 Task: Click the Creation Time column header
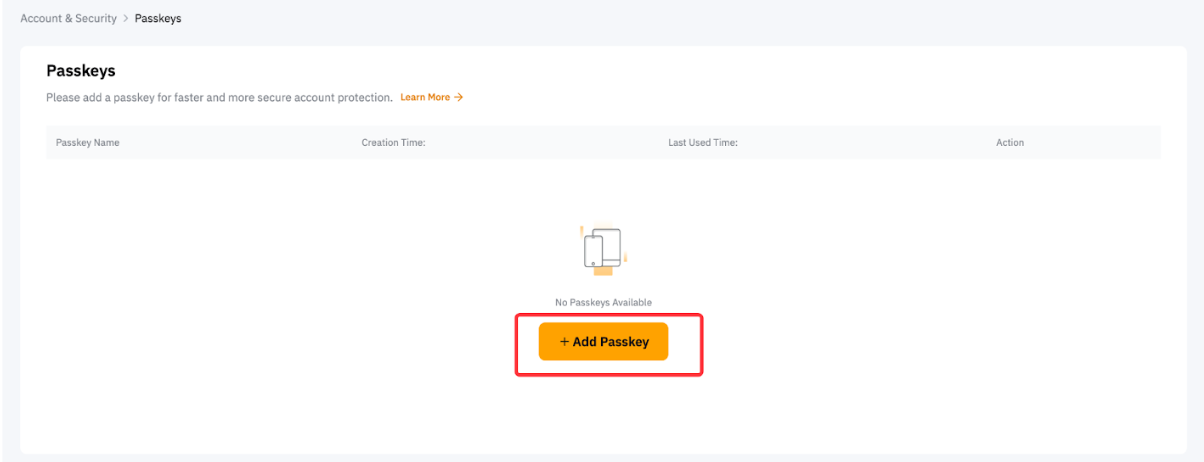point(394,143)
